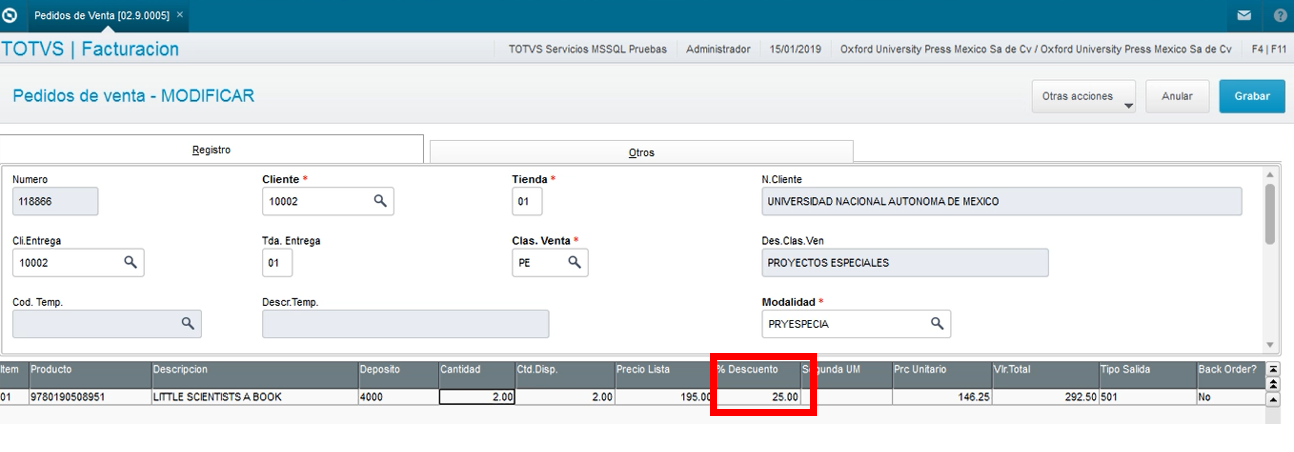This screenshot has height=452, width=1294.
Task: Select Tipo Salida cell 501
Action: (1147, 397)
